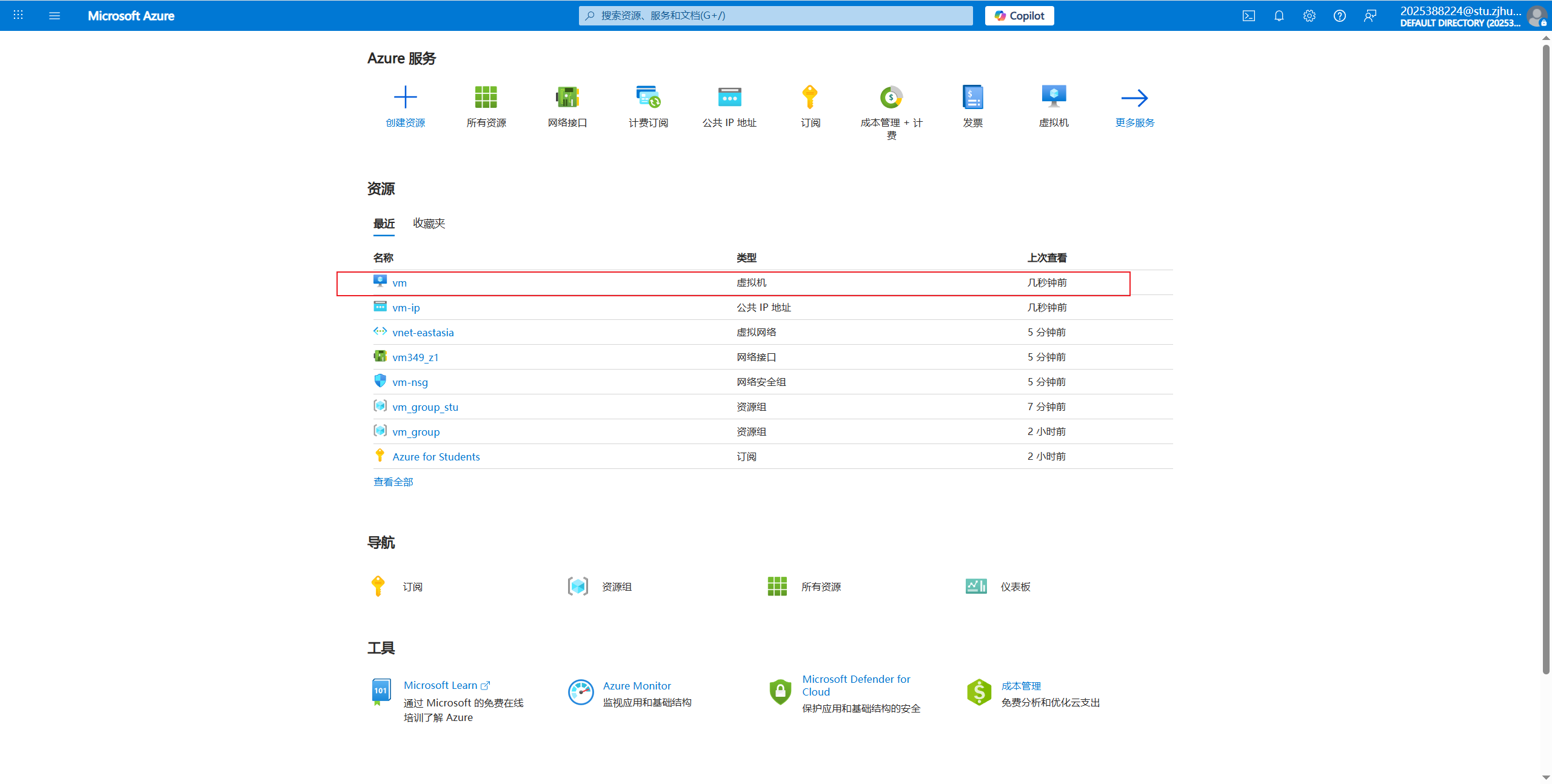Click the Dashboard (仪表板) chart icon

(x=976, y=586)
